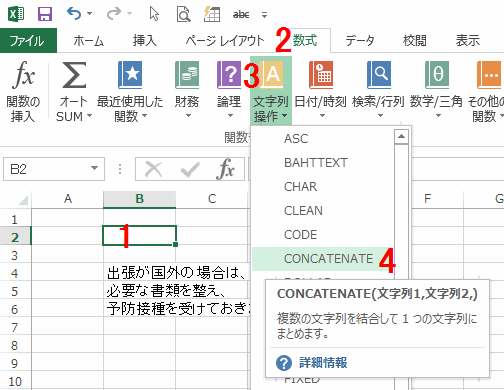Open the 検索/行列 functions menu
Viewport: 504px width, 390px height.
[x=379, y=91]
